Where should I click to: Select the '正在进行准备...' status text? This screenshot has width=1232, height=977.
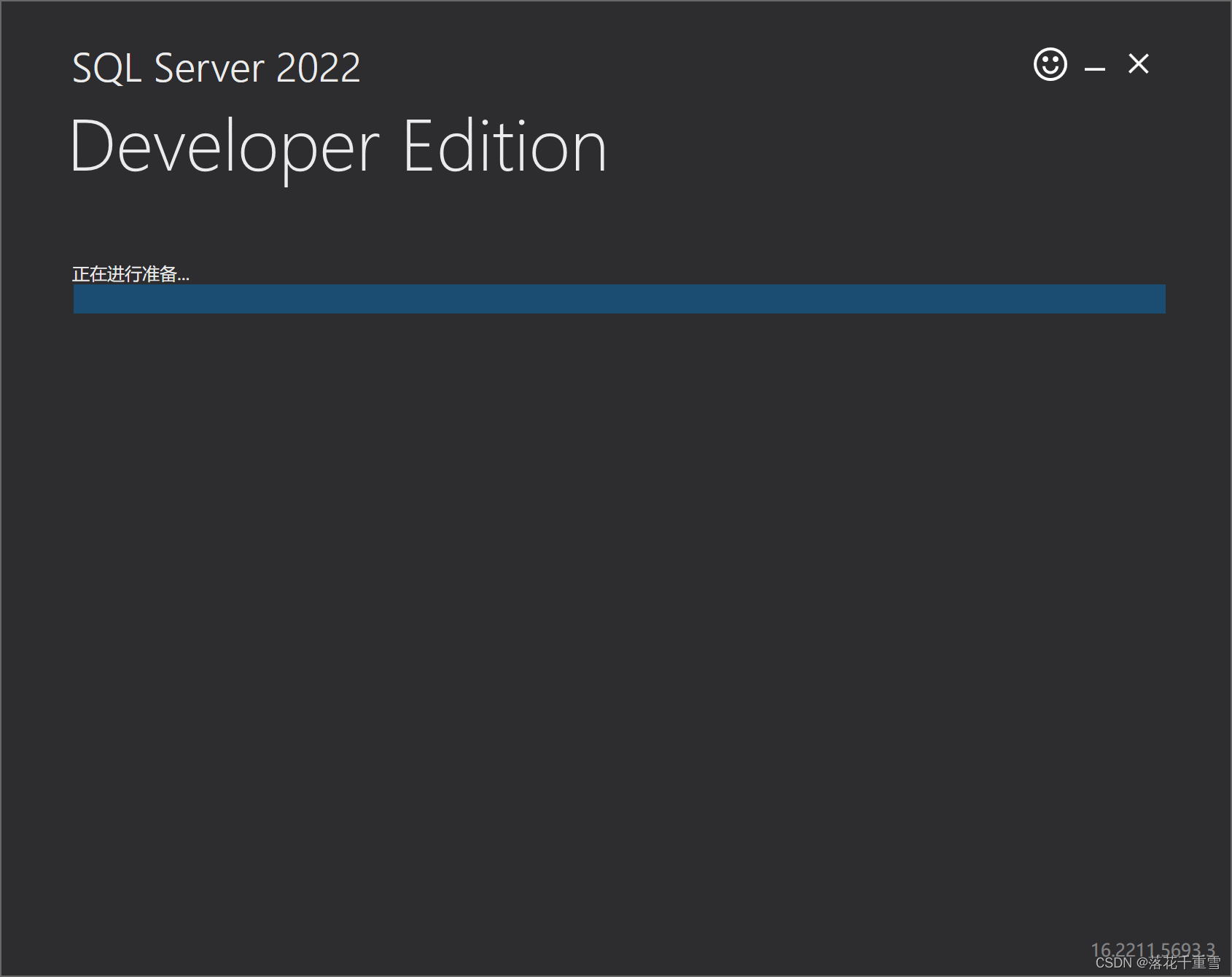click(x=130, y=274)
